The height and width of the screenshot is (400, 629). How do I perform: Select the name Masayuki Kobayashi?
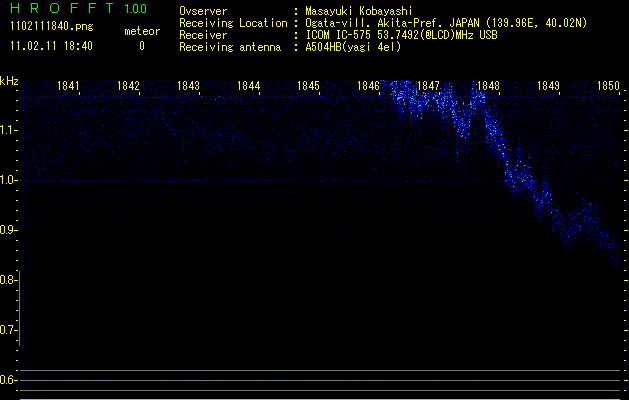(x=359, y=11)
